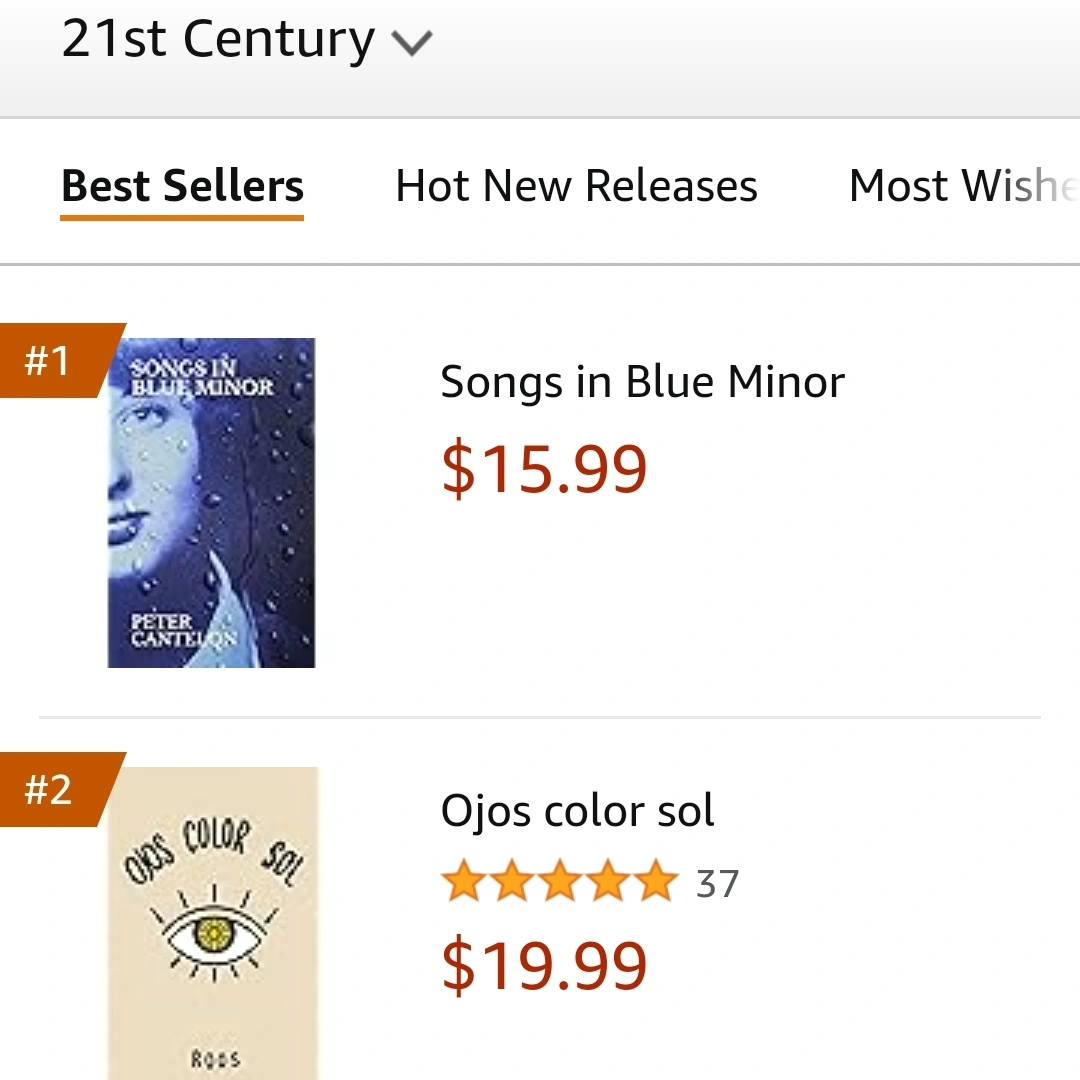Click the eye illustration on Ojos cover
Screen dimensions: 1080x1080
[212, 933]
